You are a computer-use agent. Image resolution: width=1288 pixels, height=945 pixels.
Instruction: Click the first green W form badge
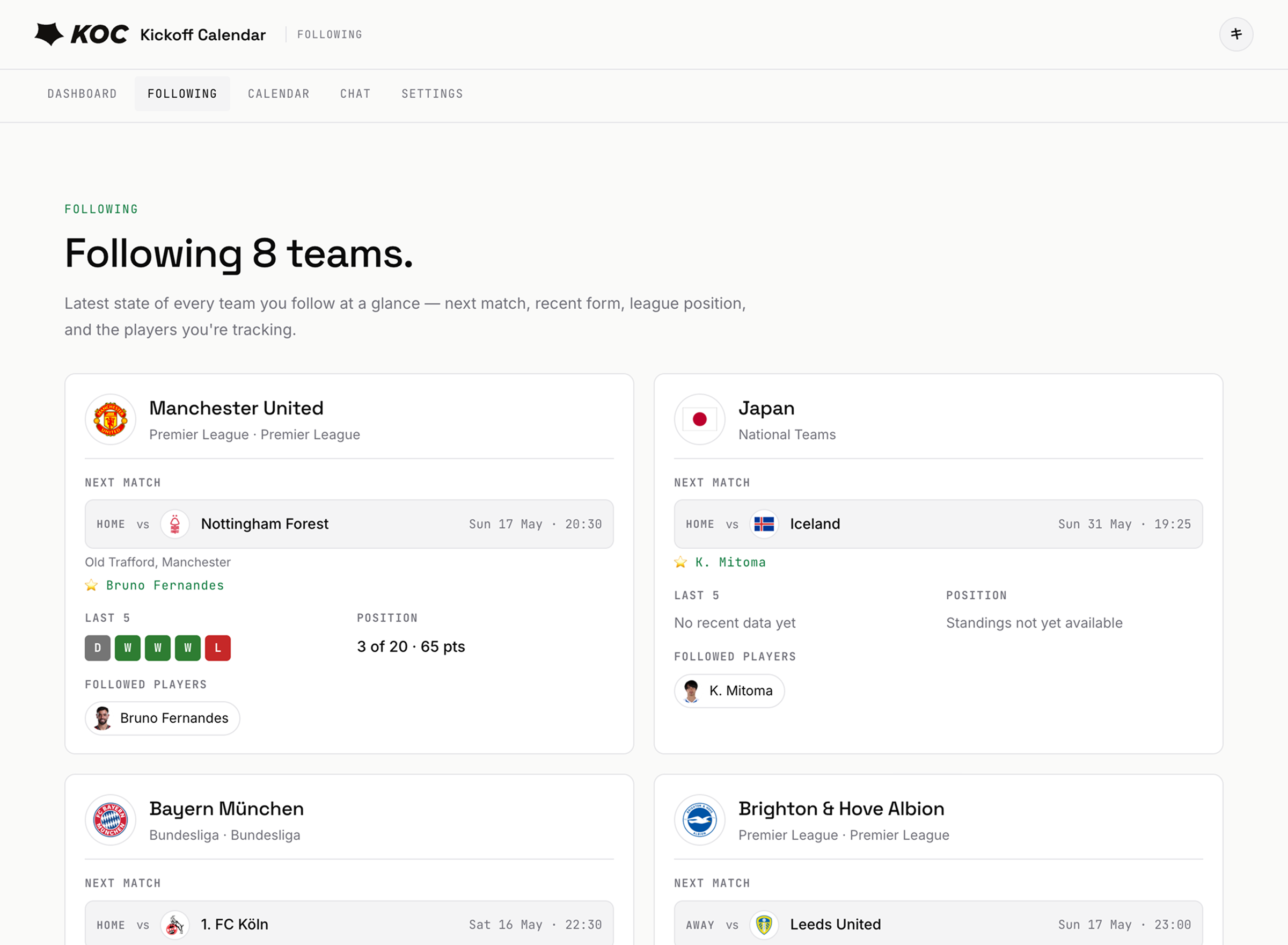[x=128, y=648]
